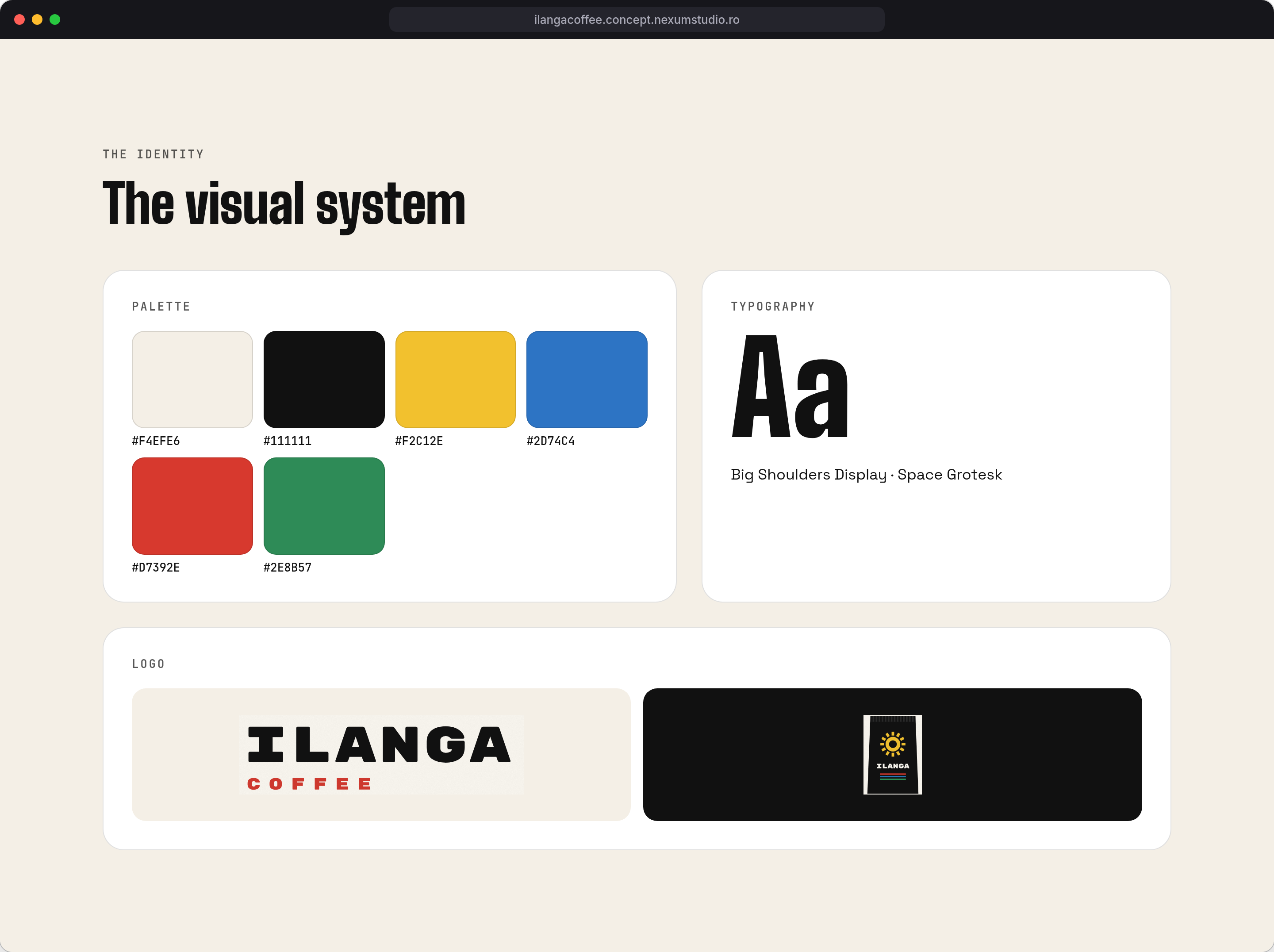This screenshot has height=952, width=1274.
Task: Click the cream #F4EFE6 color swatch
Action: click(192, 380)
